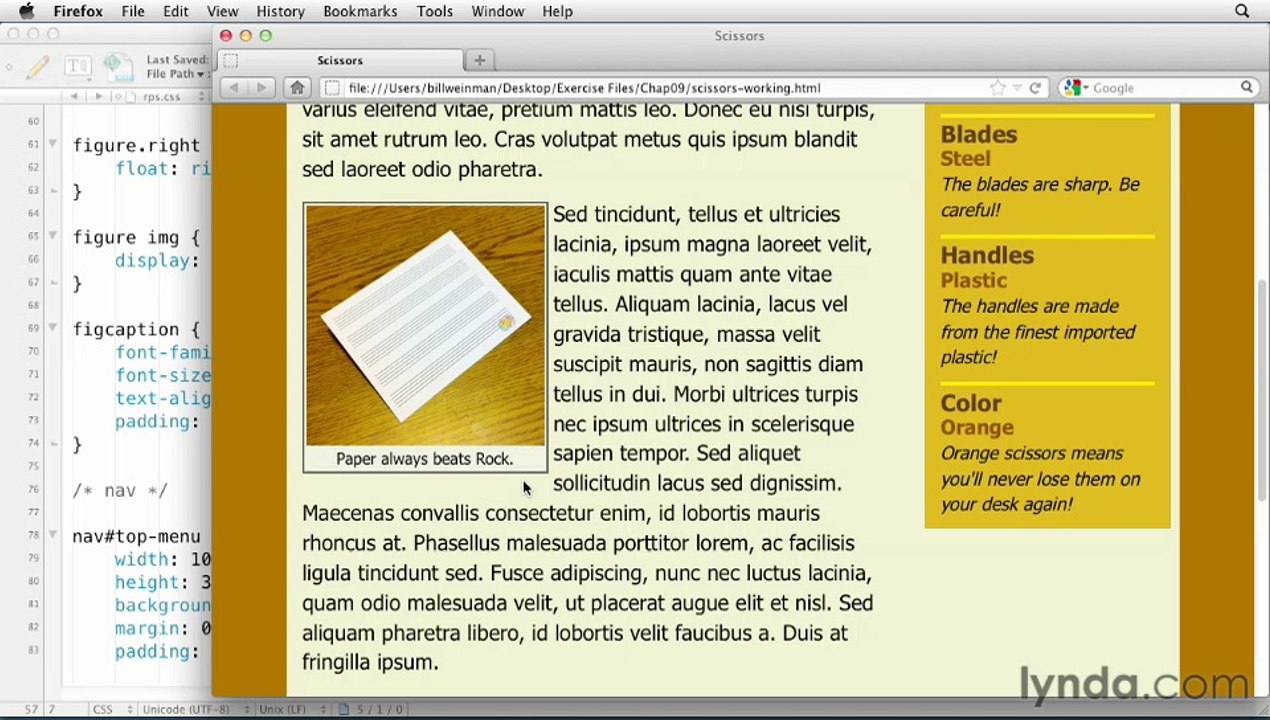Click the 'figcaption {' line in editor
1270x720 pixels.
(136, 329)
